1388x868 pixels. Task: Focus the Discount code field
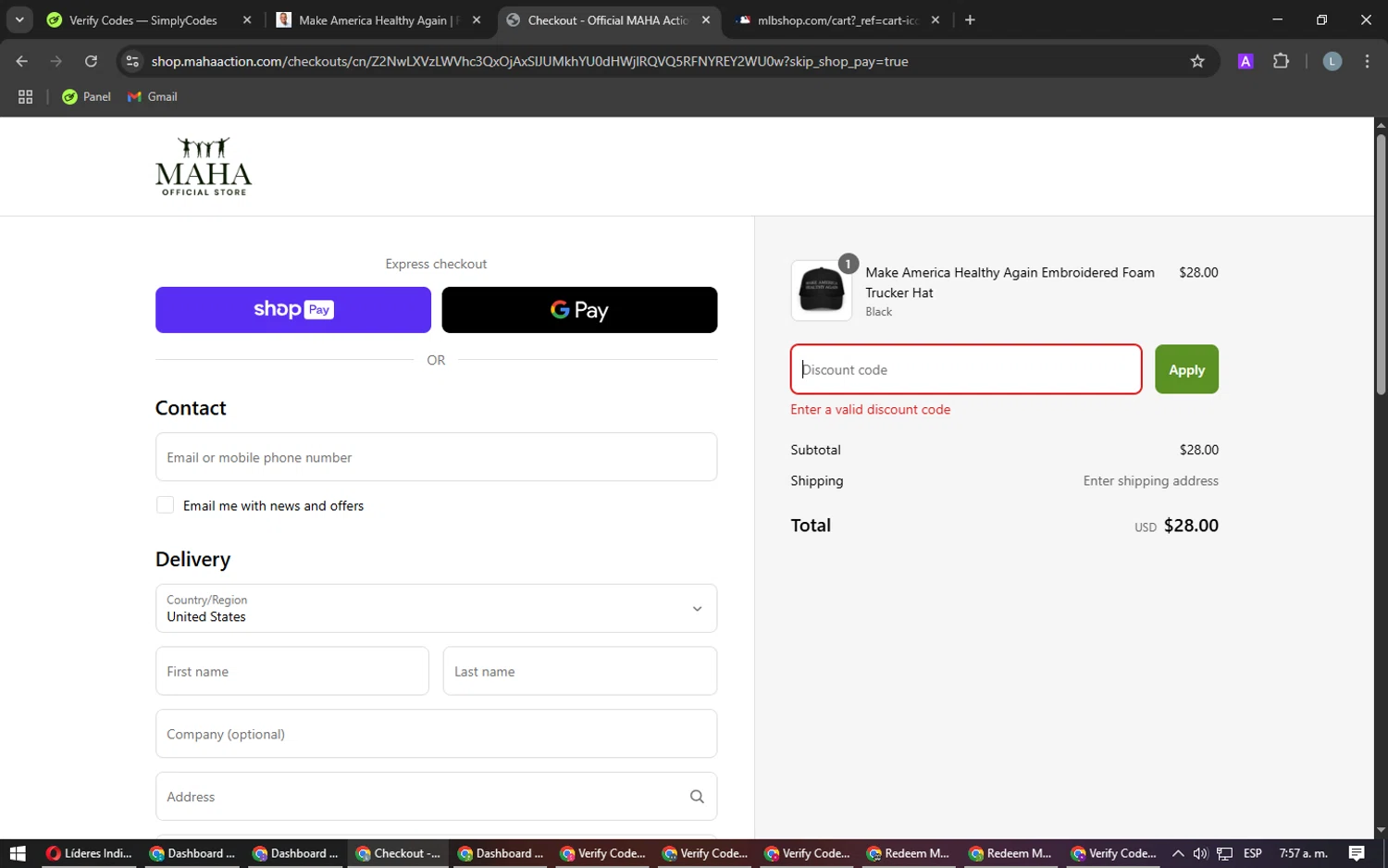click(x=966, y=369)
